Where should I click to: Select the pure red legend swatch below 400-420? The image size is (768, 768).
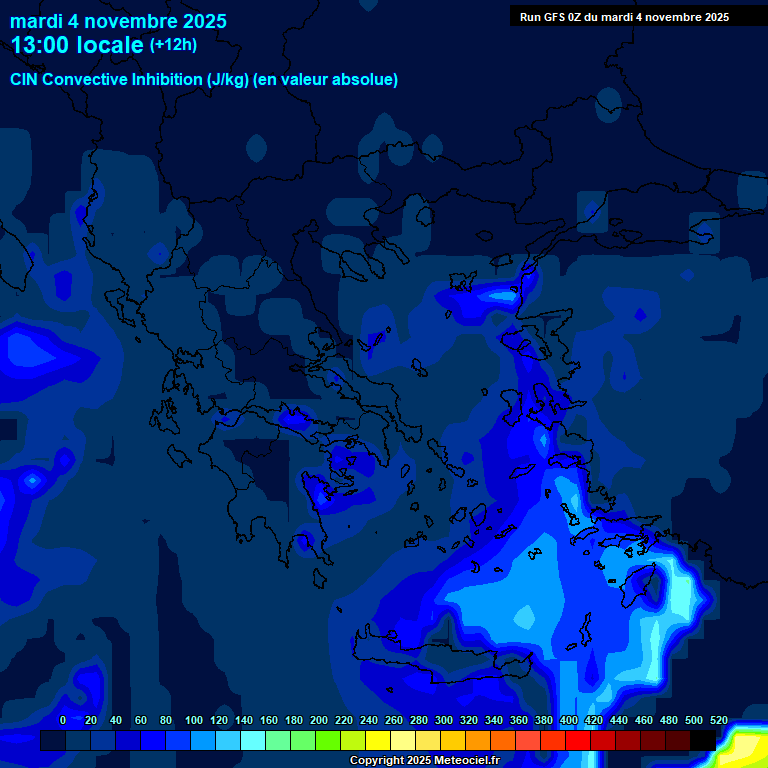tap(578, 740)
